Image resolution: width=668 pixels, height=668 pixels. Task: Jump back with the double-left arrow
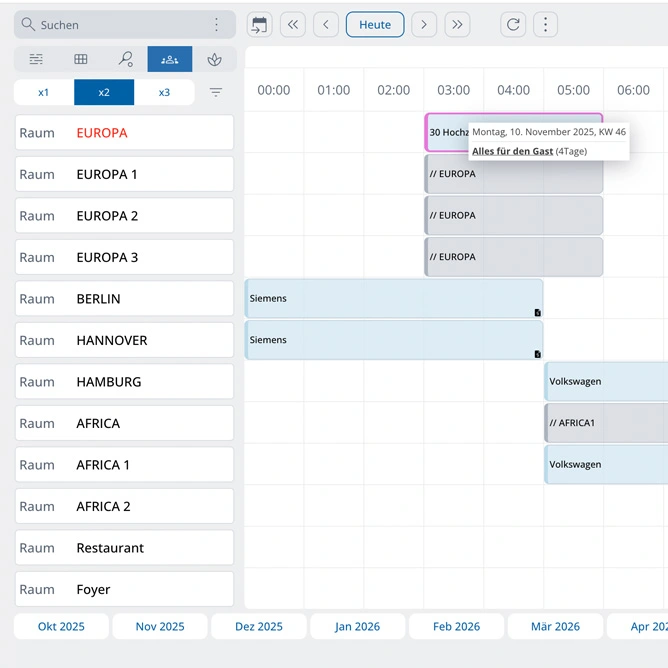[292, 25]
